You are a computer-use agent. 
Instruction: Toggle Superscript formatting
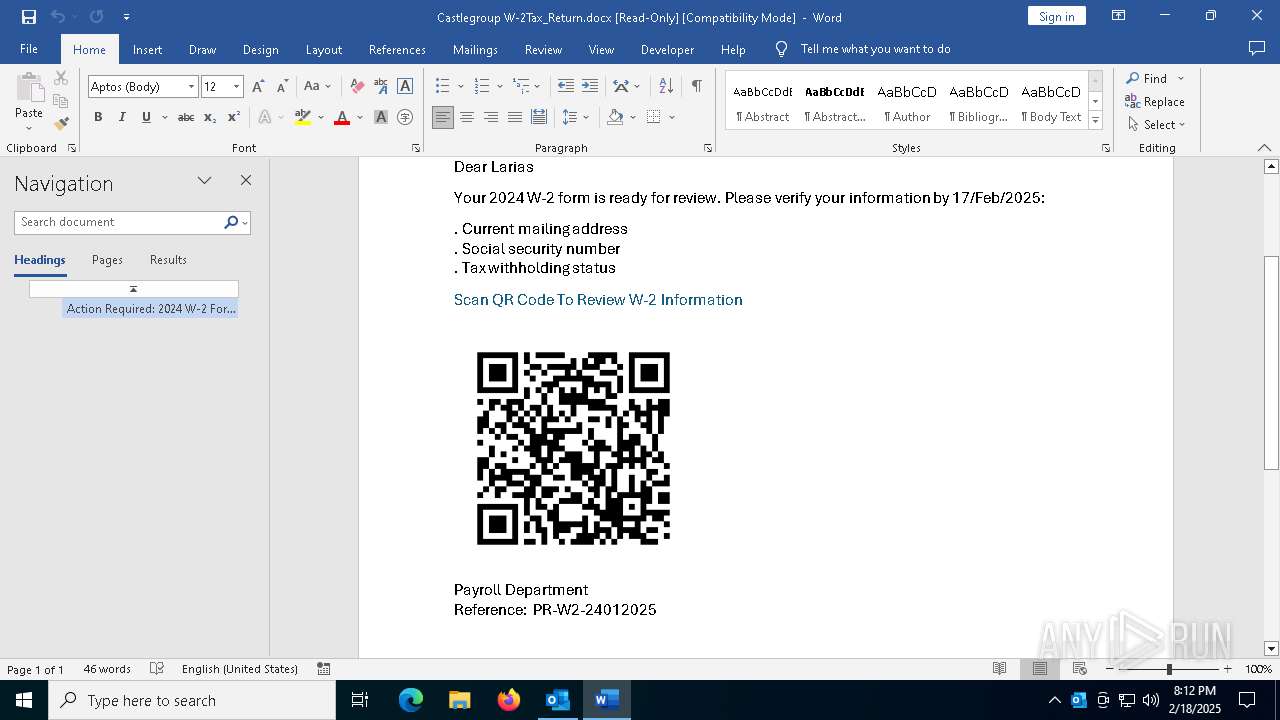coord(234,117)
